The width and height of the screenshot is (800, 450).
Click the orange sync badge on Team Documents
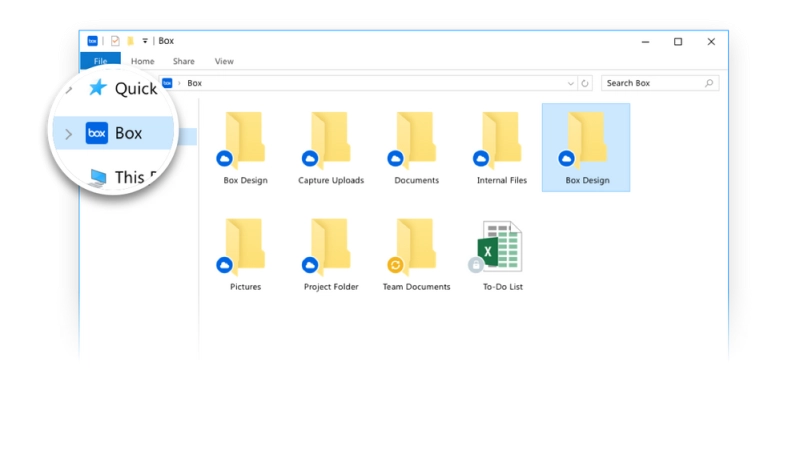(x=395, y=265)
